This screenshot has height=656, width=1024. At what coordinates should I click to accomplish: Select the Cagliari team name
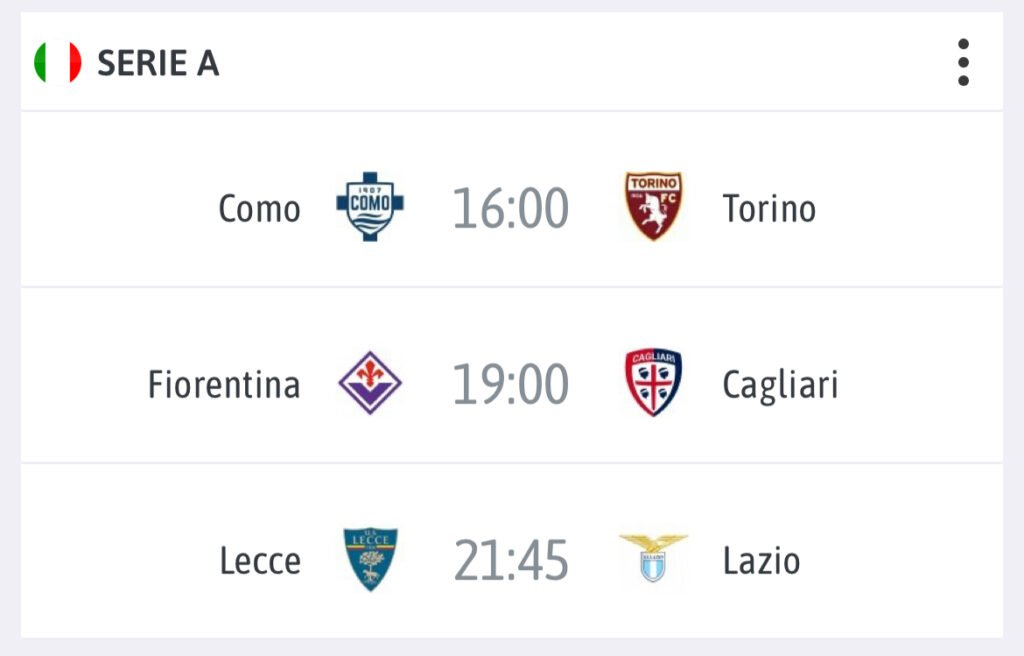(x=780, y=386)
